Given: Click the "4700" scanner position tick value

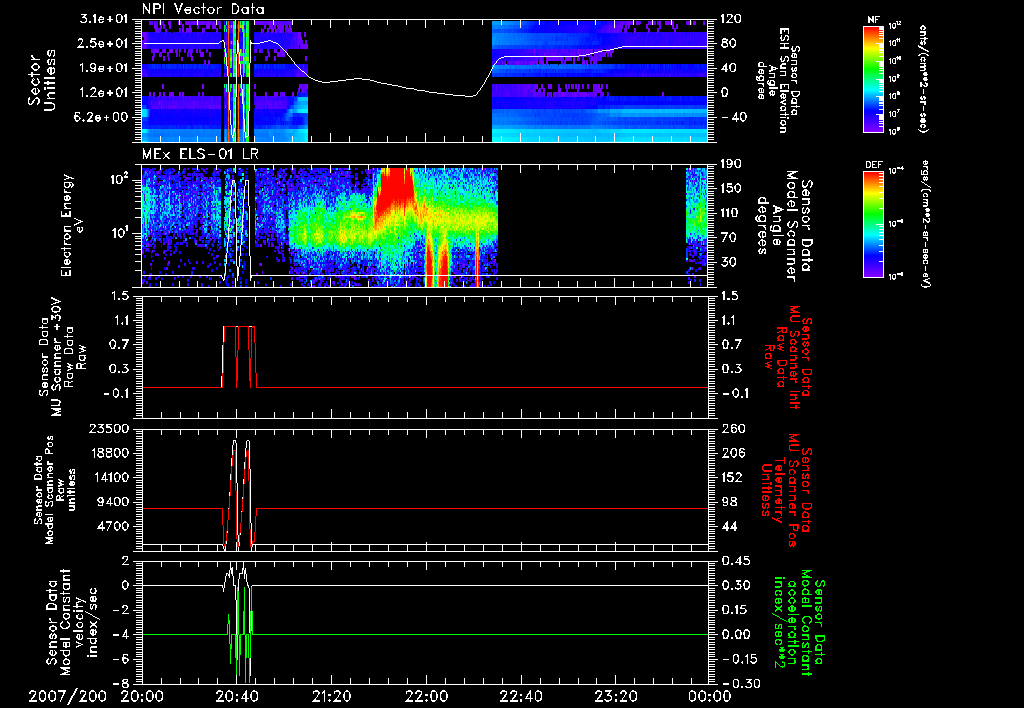Looking at the screenshot, I should pos(114,526).
